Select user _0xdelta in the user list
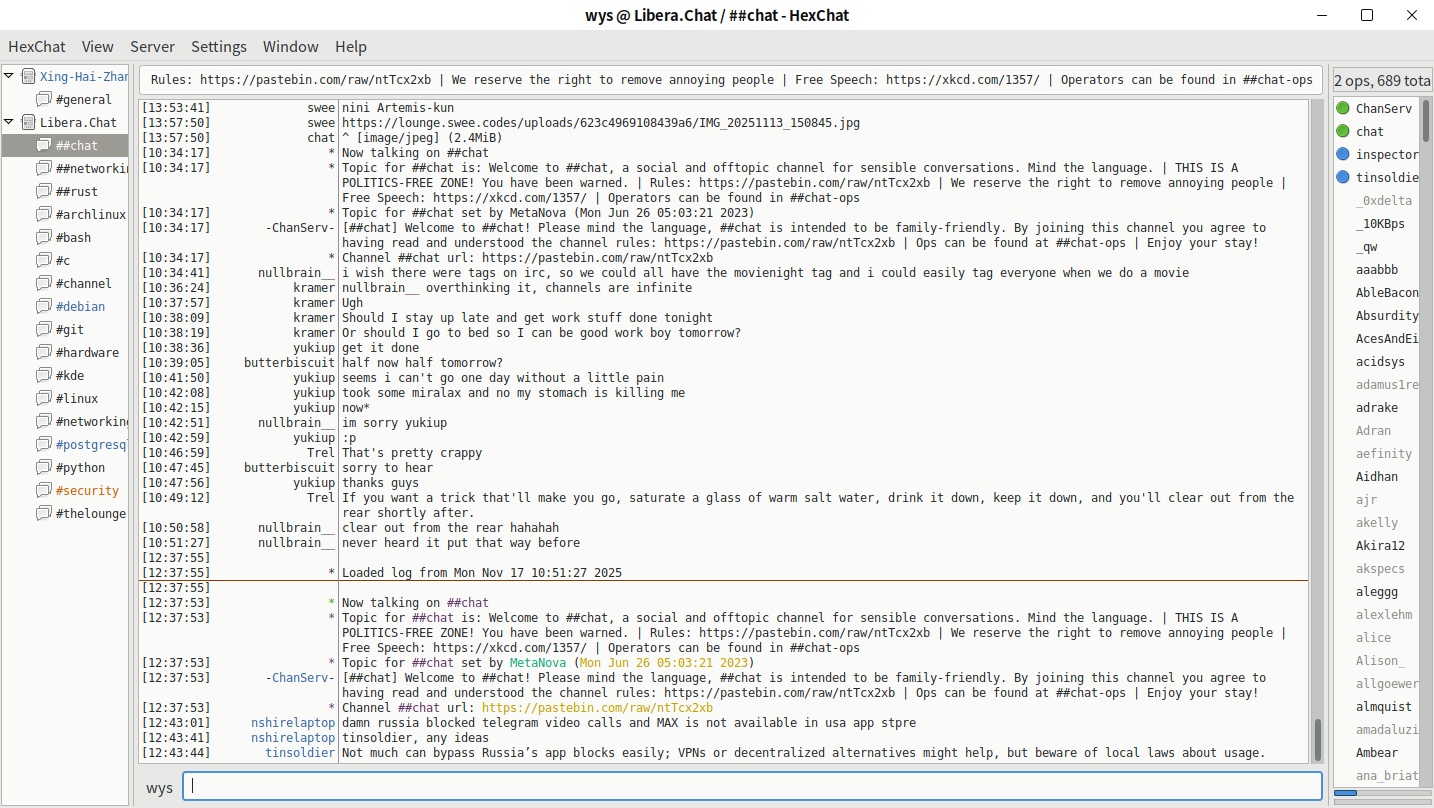Viewport: 1434px width, 808px height. (x=1384, y=200)
